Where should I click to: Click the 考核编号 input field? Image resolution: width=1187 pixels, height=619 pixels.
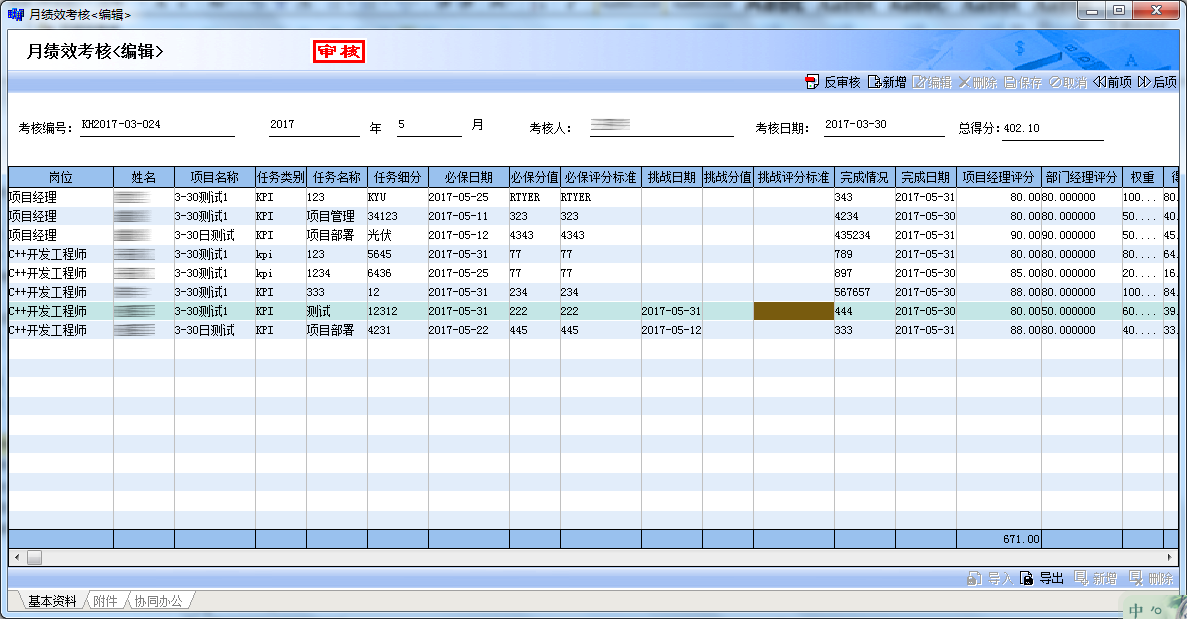point(157,126)
